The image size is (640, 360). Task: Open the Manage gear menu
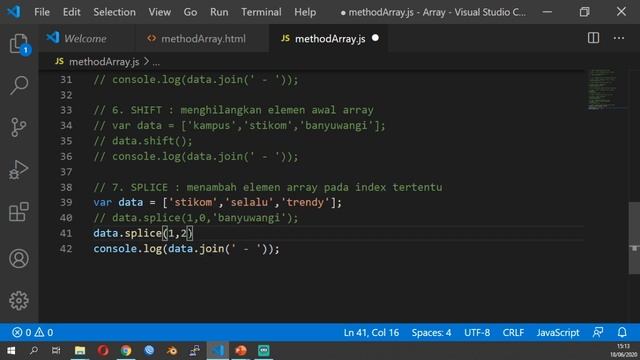pos(19,301)
